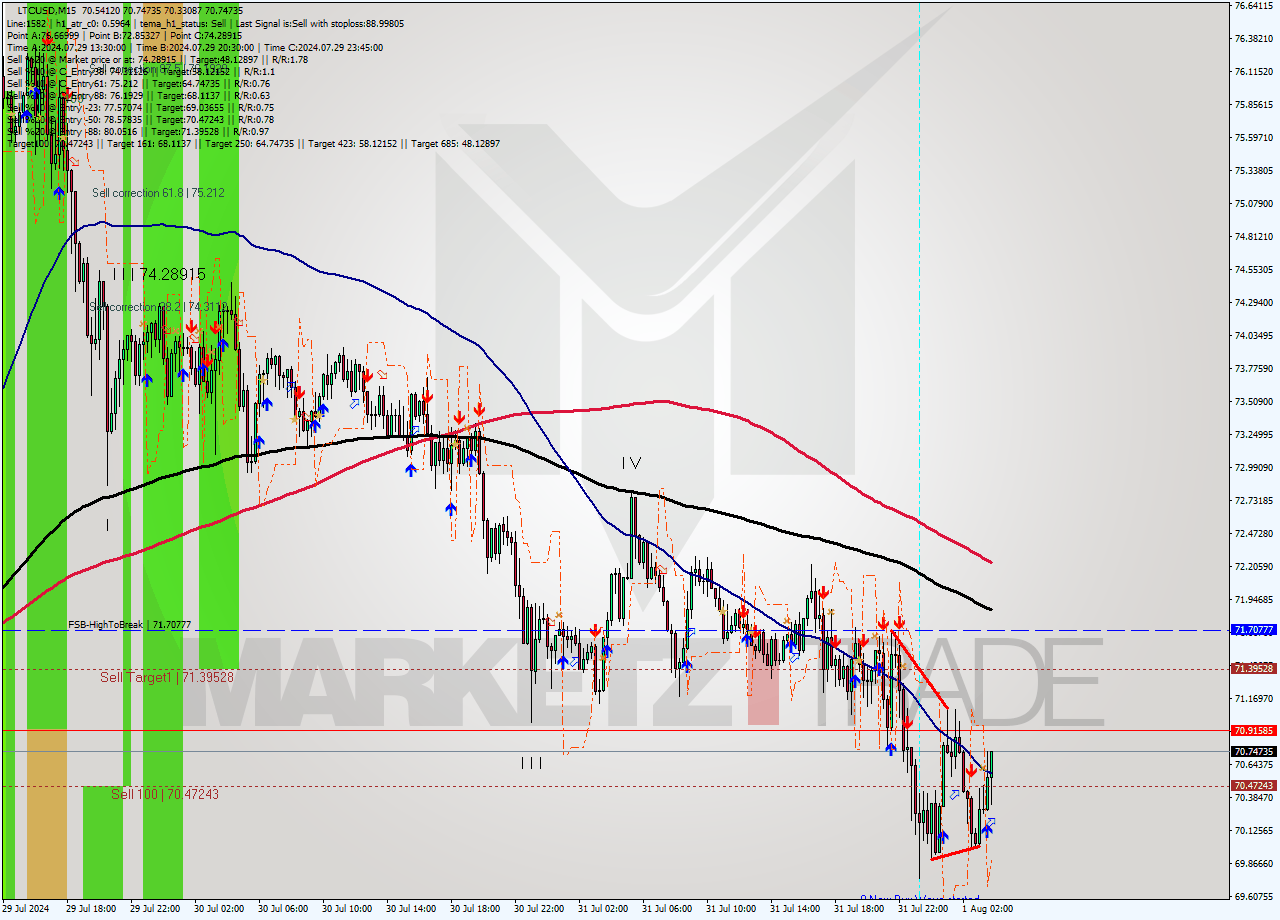Click the '30 Jul 10:00' time label

click(x=347, y=909)
